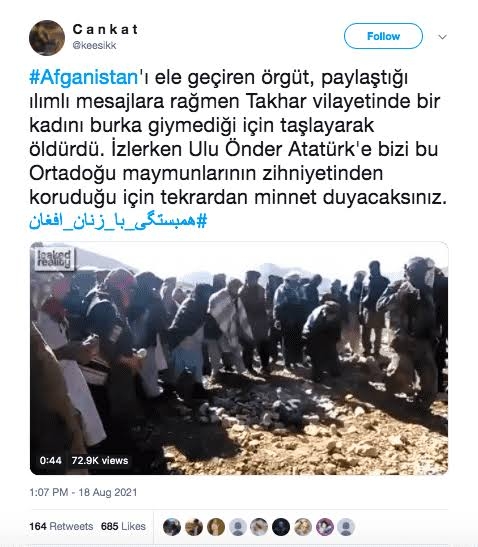Open second liker avatar in row

pyautogui.click(x=194, y=527)
